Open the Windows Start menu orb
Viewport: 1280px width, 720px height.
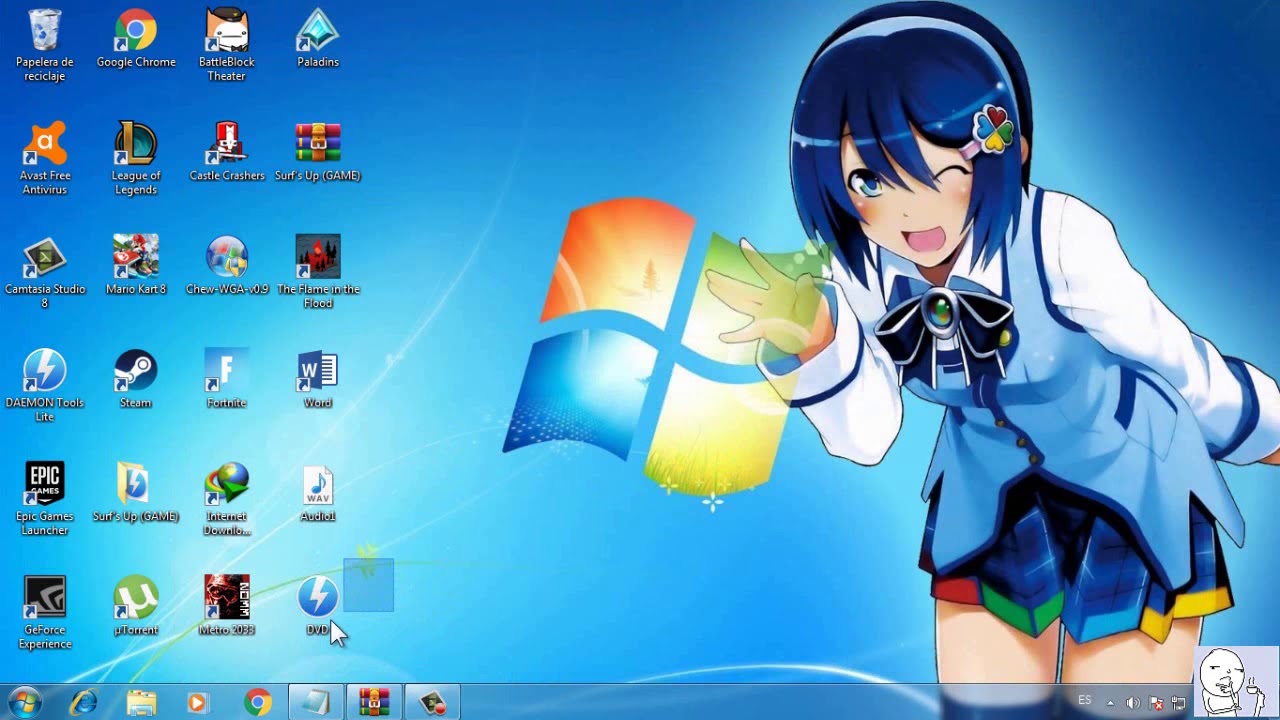(x=24, y=702)
